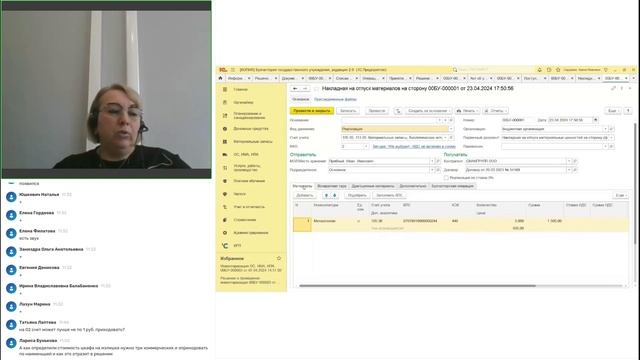Screen dimensions: 640x360
Task: Click the horizontal scrollbar under the table
Action: [417, 286]
